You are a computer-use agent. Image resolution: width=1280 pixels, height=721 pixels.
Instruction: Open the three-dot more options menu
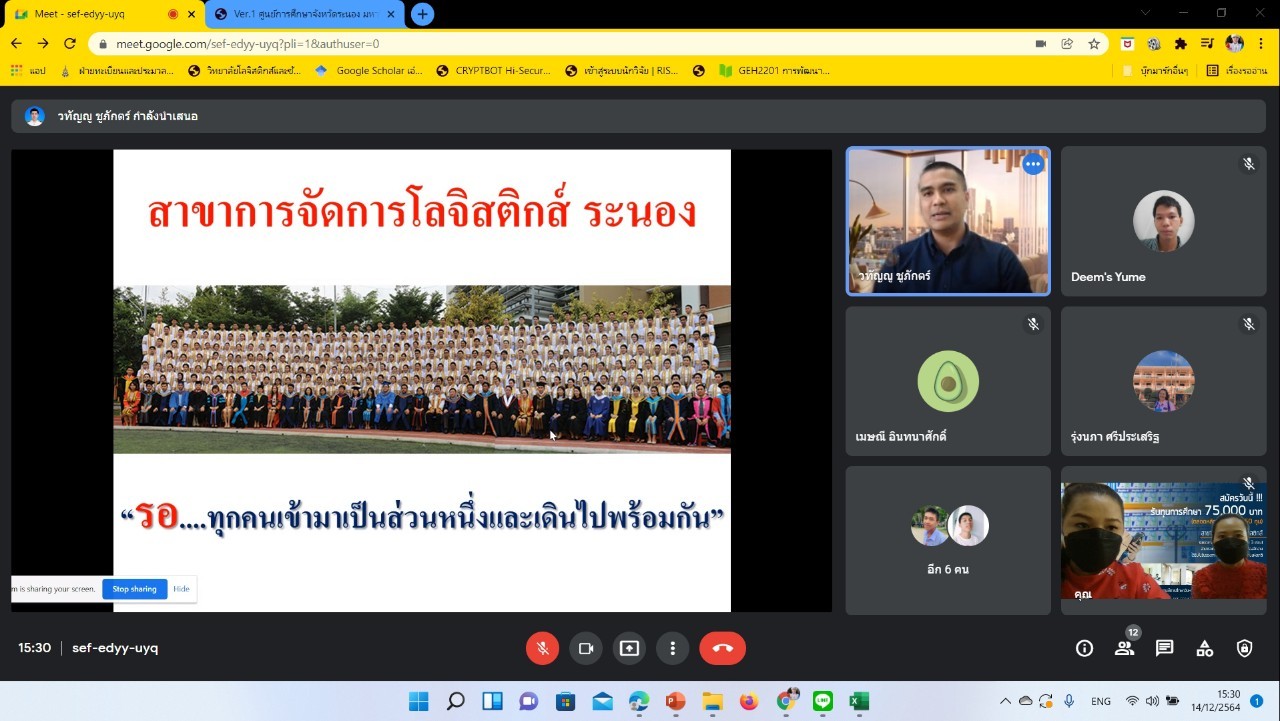tap(672, 648)
